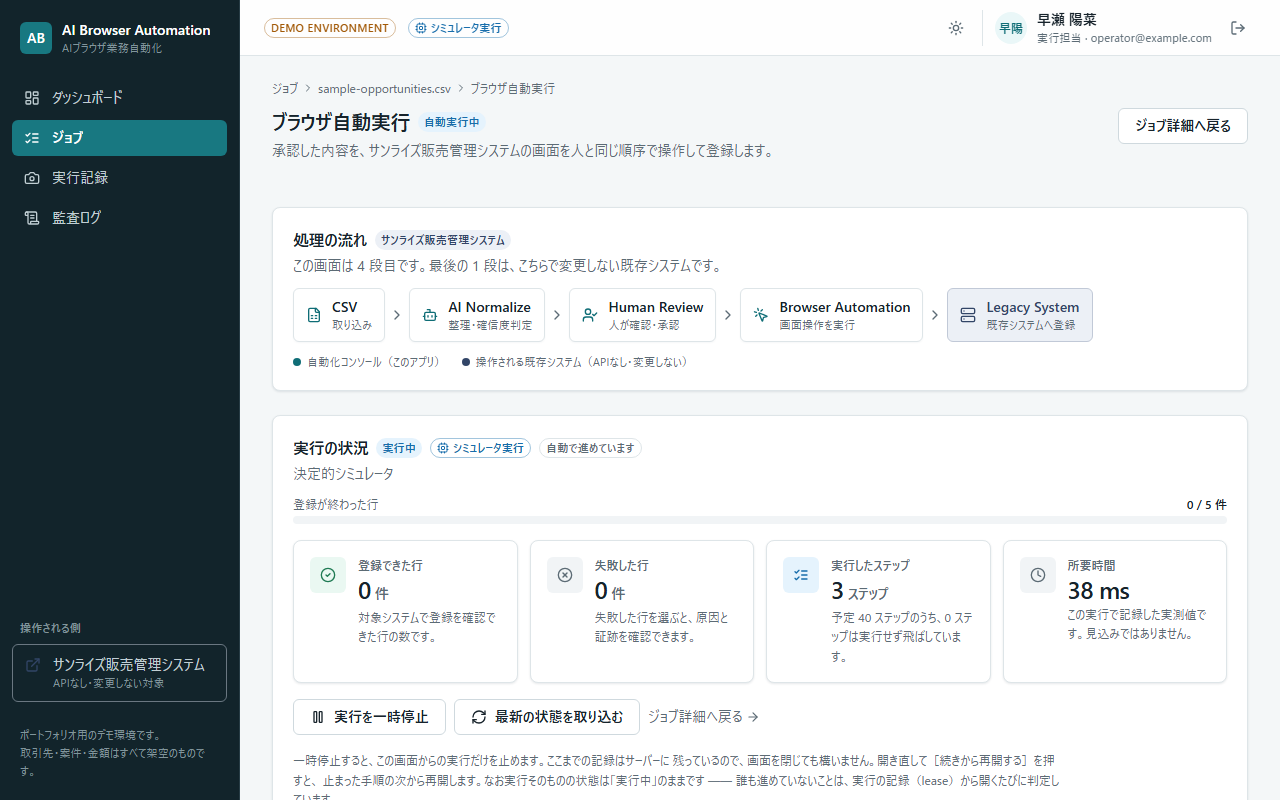The width and height of the screenshot is (1280, 800).
Task: Click the gear icon in 実行の状況 シミュレータ実行 badge
Action: coord(443,448)
